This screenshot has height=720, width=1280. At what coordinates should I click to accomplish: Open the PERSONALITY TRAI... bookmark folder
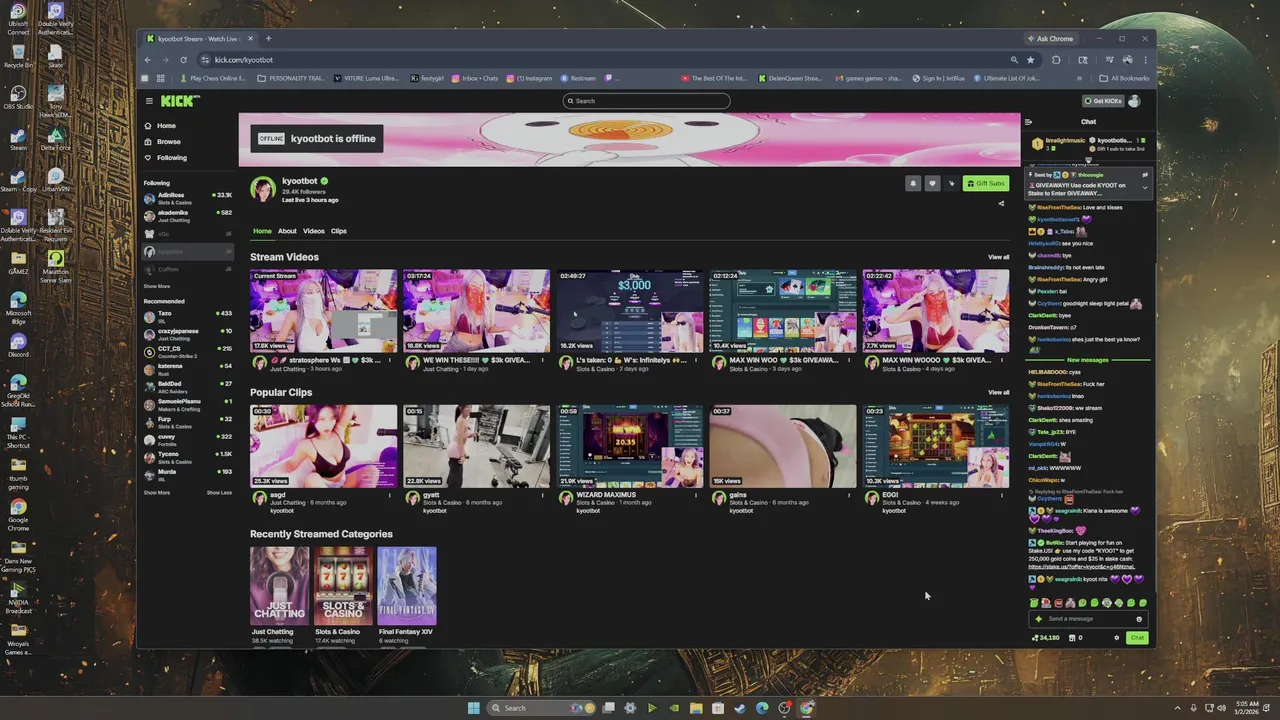pyautogui.click(x=291, y=78)
